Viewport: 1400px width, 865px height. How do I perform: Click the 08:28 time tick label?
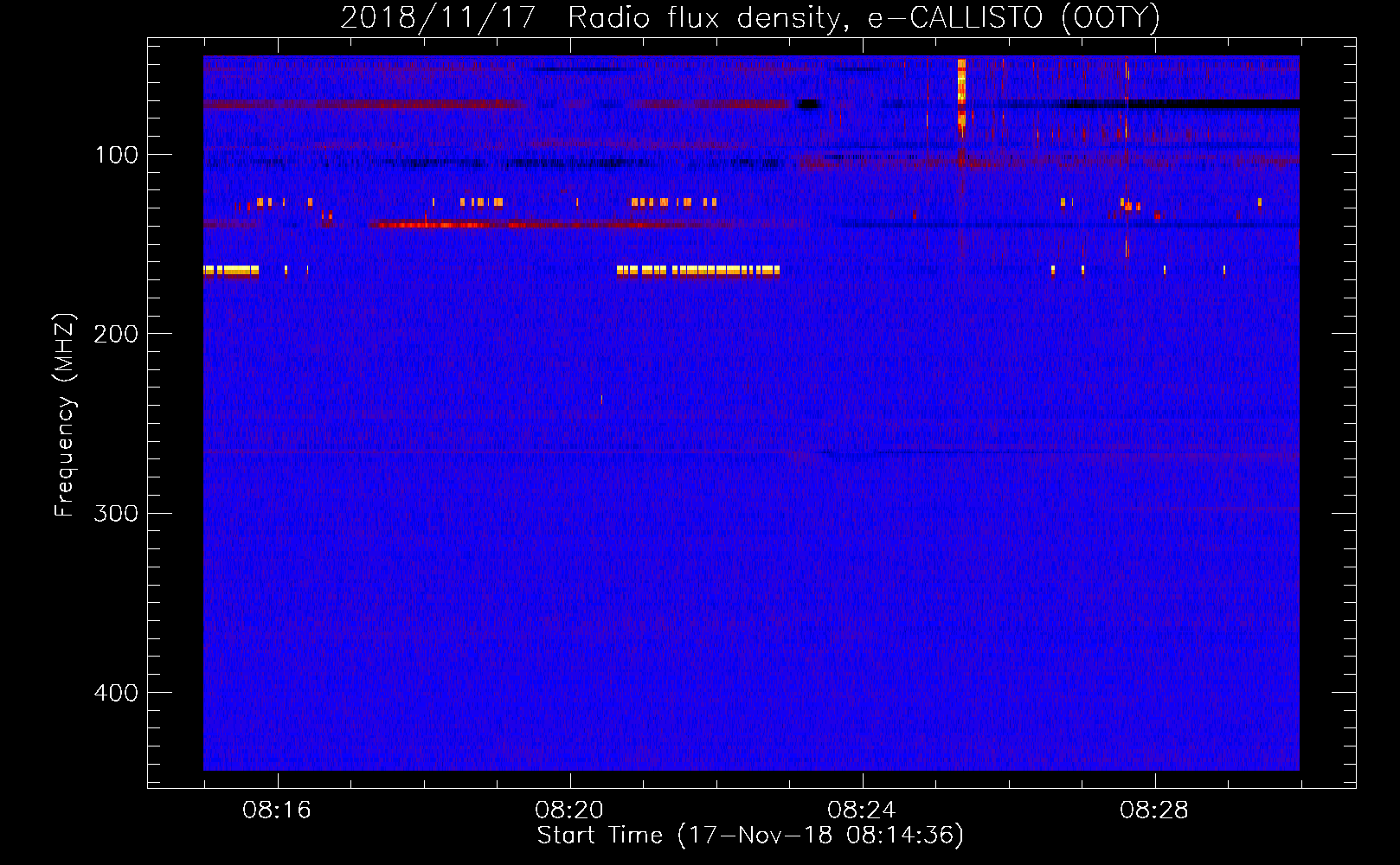click(1154, 811)
